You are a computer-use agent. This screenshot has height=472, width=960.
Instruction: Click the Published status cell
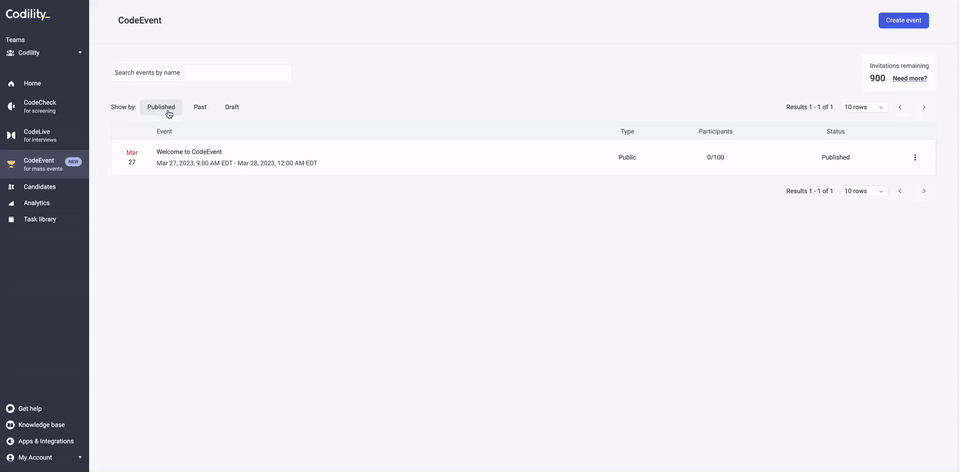pyautogui.click(x=836, y=157)
